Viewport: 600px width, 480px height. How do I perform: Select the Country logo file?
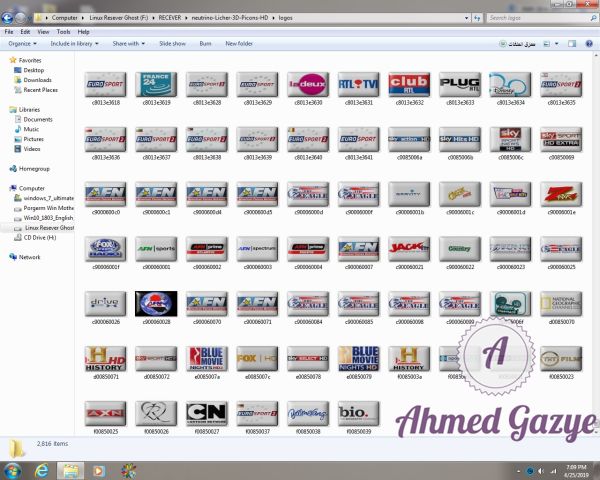pos(460,249)
